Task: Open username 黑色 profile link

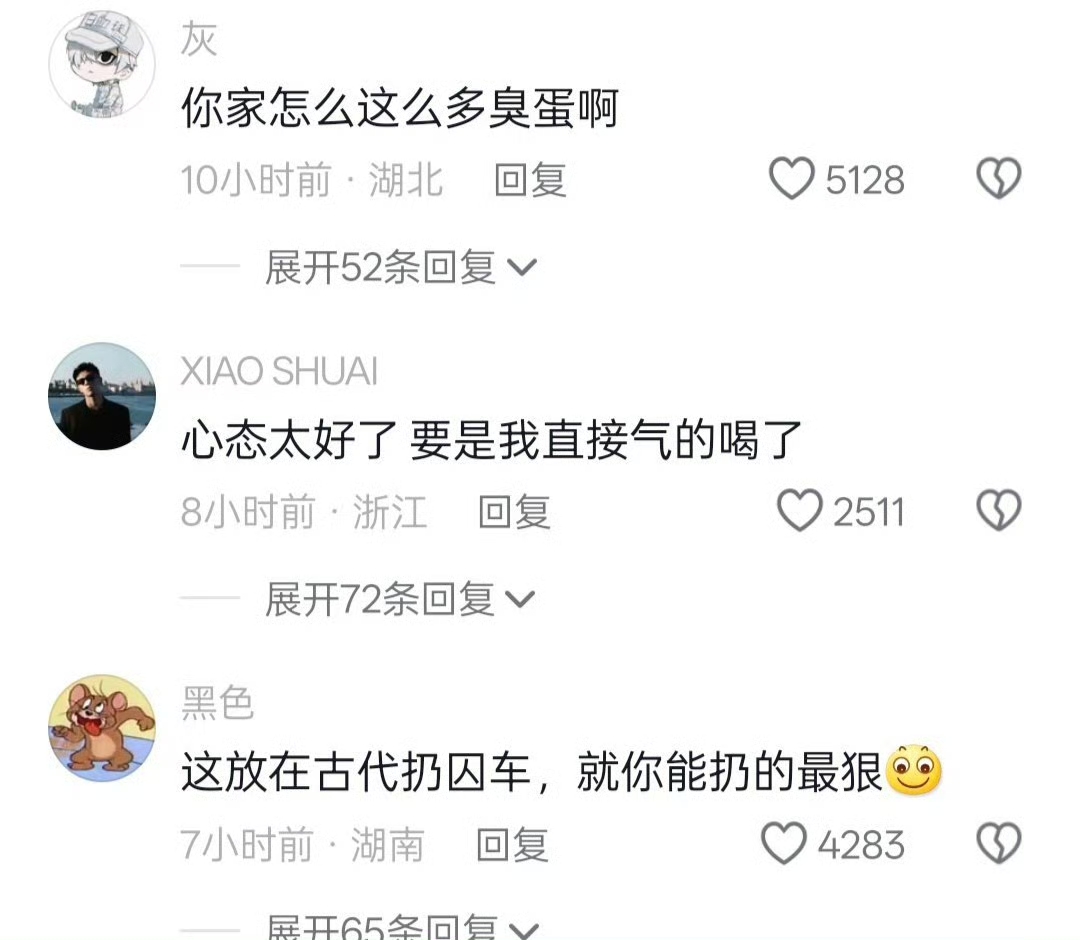Action: click(218, 703)
